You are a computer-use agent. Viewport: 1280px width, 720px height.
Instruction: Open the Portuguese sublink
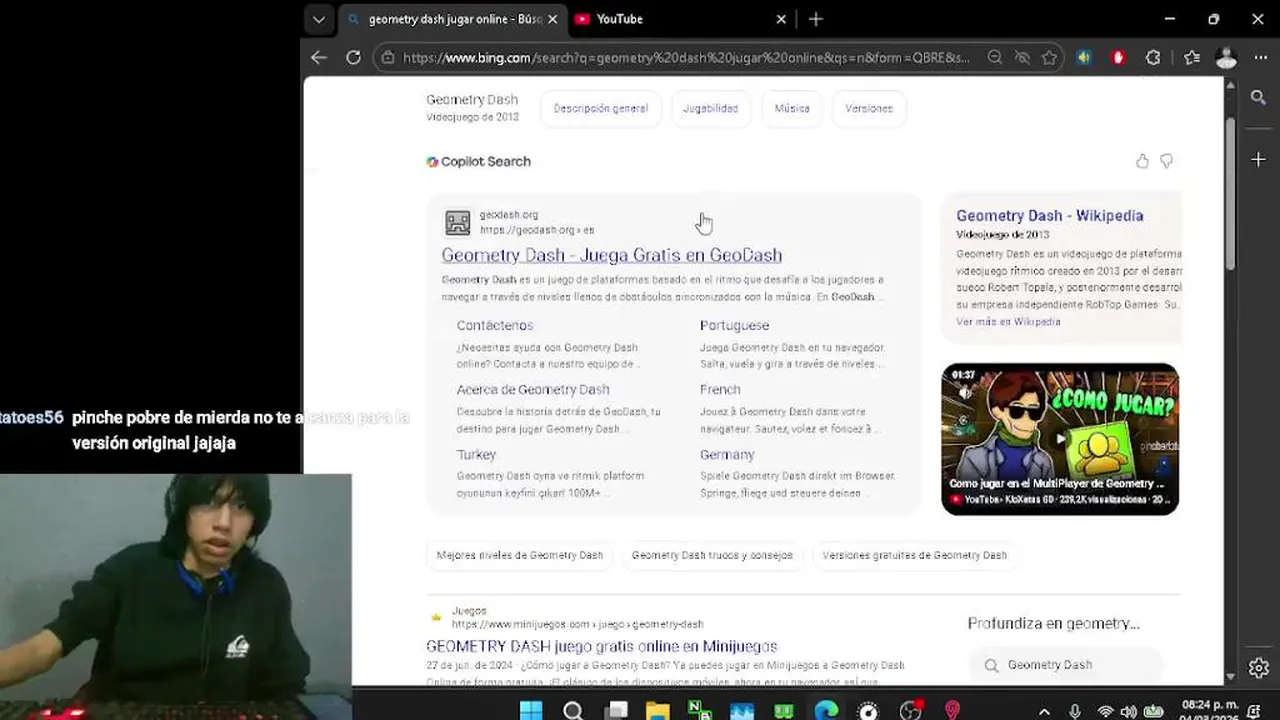(734, 325)
